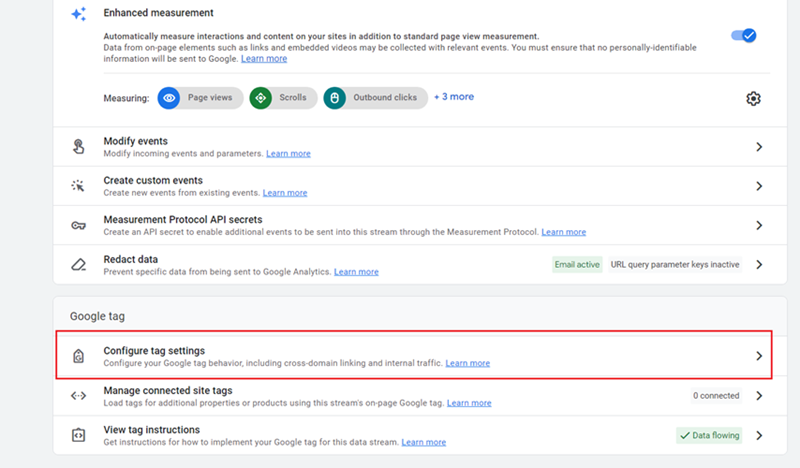This screenshot has height=468, width=800.
Task: Click the Modify events hand icon
Action: point(78,146)
